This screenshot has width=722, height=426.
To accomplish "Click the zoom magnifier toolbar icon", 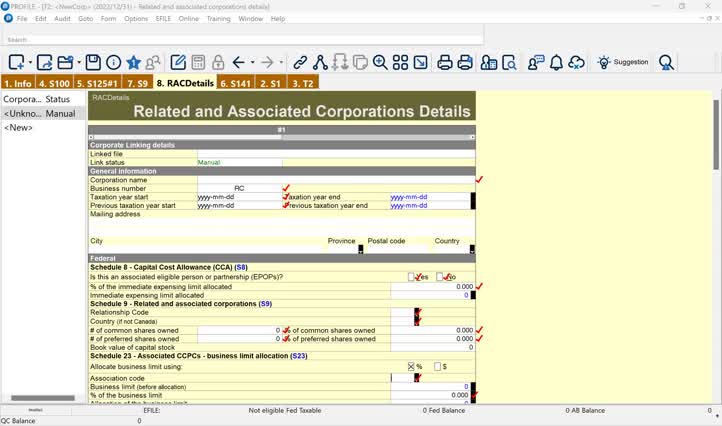I will (380, 63).
